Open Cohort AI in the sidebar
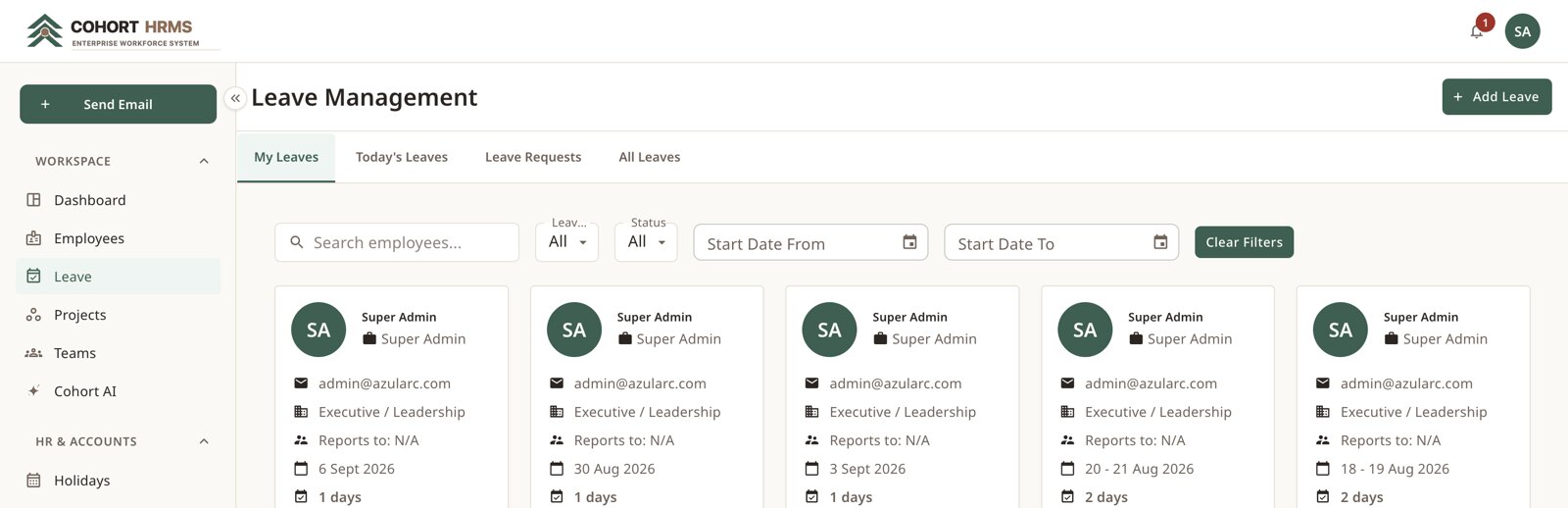Image resolution: width=1568 pixels, height=508 pixels. click(119, 391)
